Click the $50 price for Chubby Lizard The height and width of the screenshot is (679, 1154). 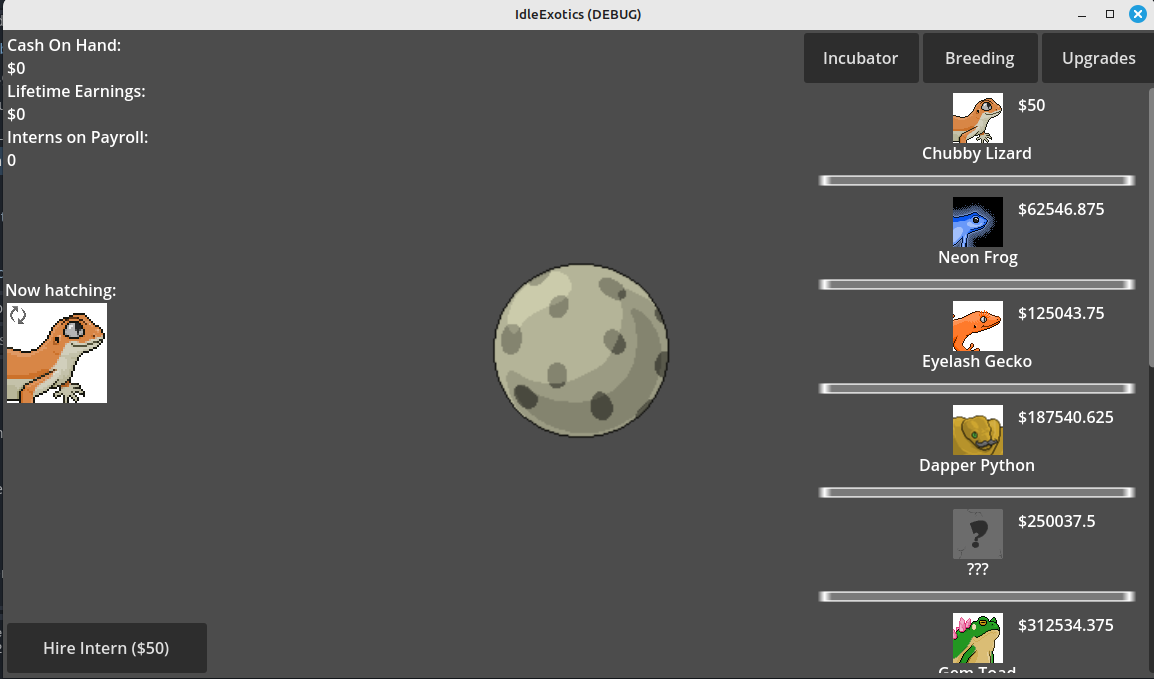[x=1031, y=105]
